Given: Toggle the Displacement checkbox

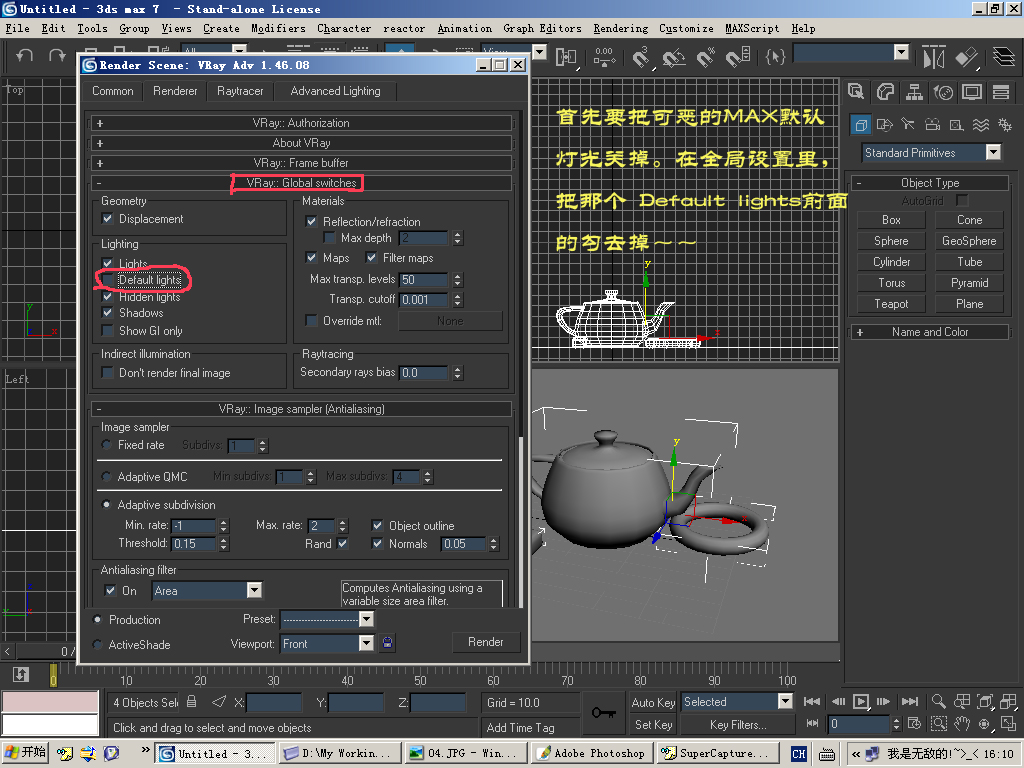Looking at the screenshot, I should coord(108,219).
